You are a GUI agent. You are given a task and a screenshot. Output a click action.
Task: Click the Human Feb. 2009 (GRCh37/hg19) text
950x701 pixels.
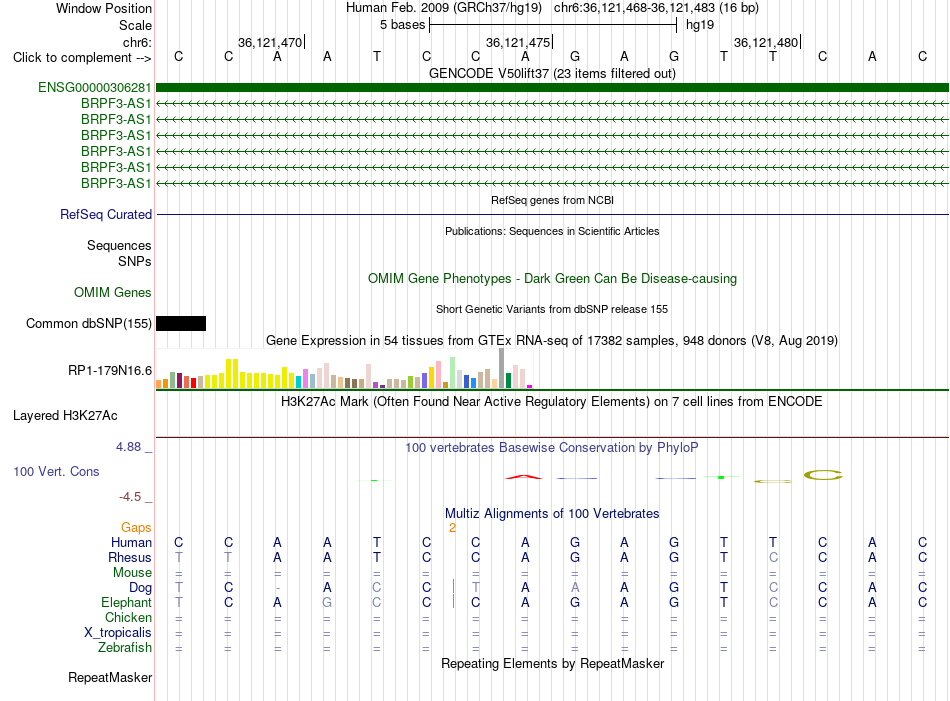point(443,8)
